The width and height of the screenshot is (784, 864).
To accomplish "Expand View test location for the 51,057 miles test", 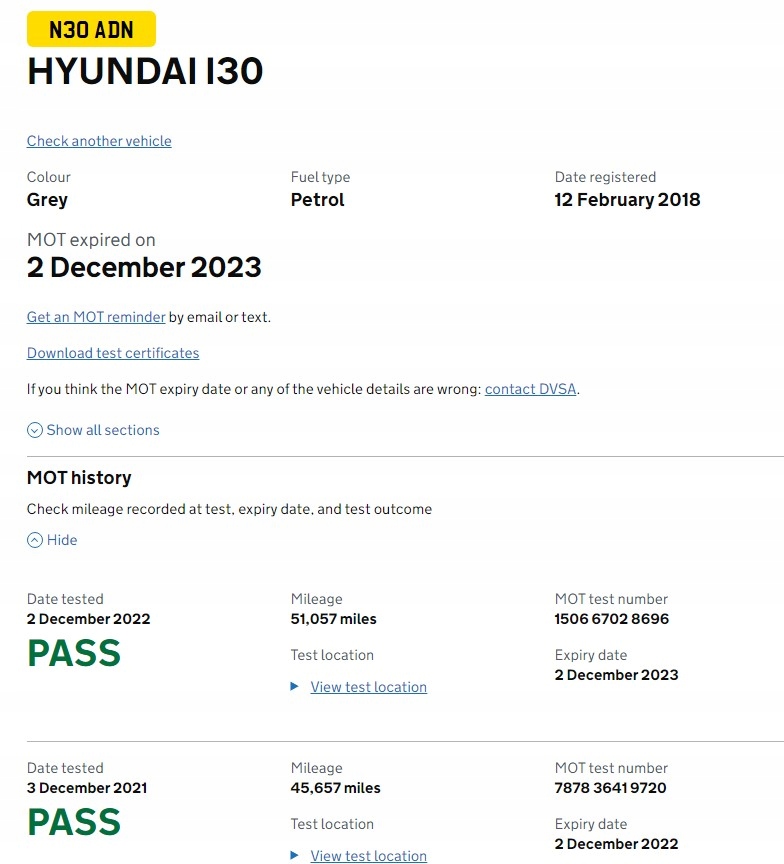I will coord(368,687).
